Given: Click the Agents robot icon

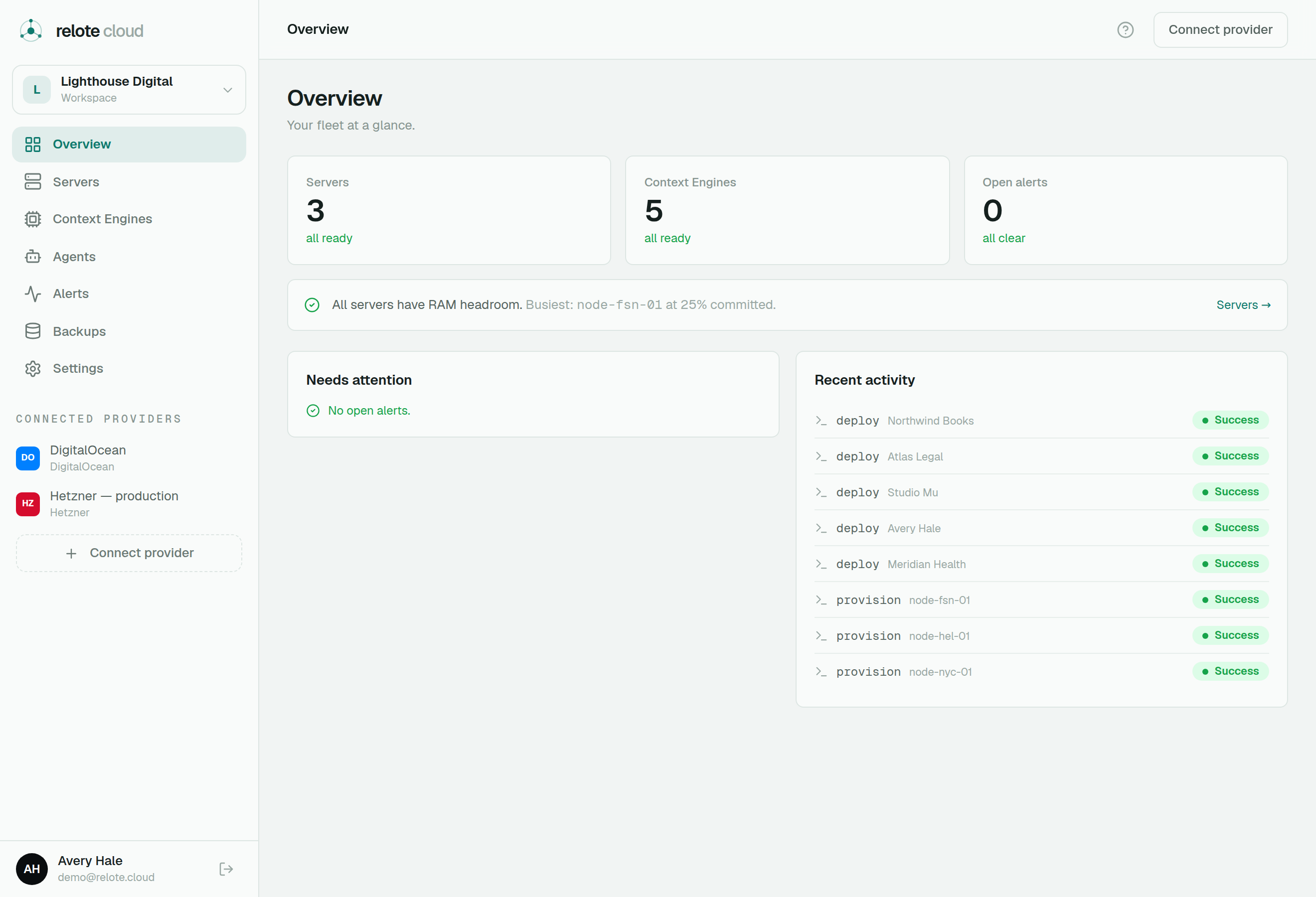Looking at the screenshot, I should (x=33, y=256).
